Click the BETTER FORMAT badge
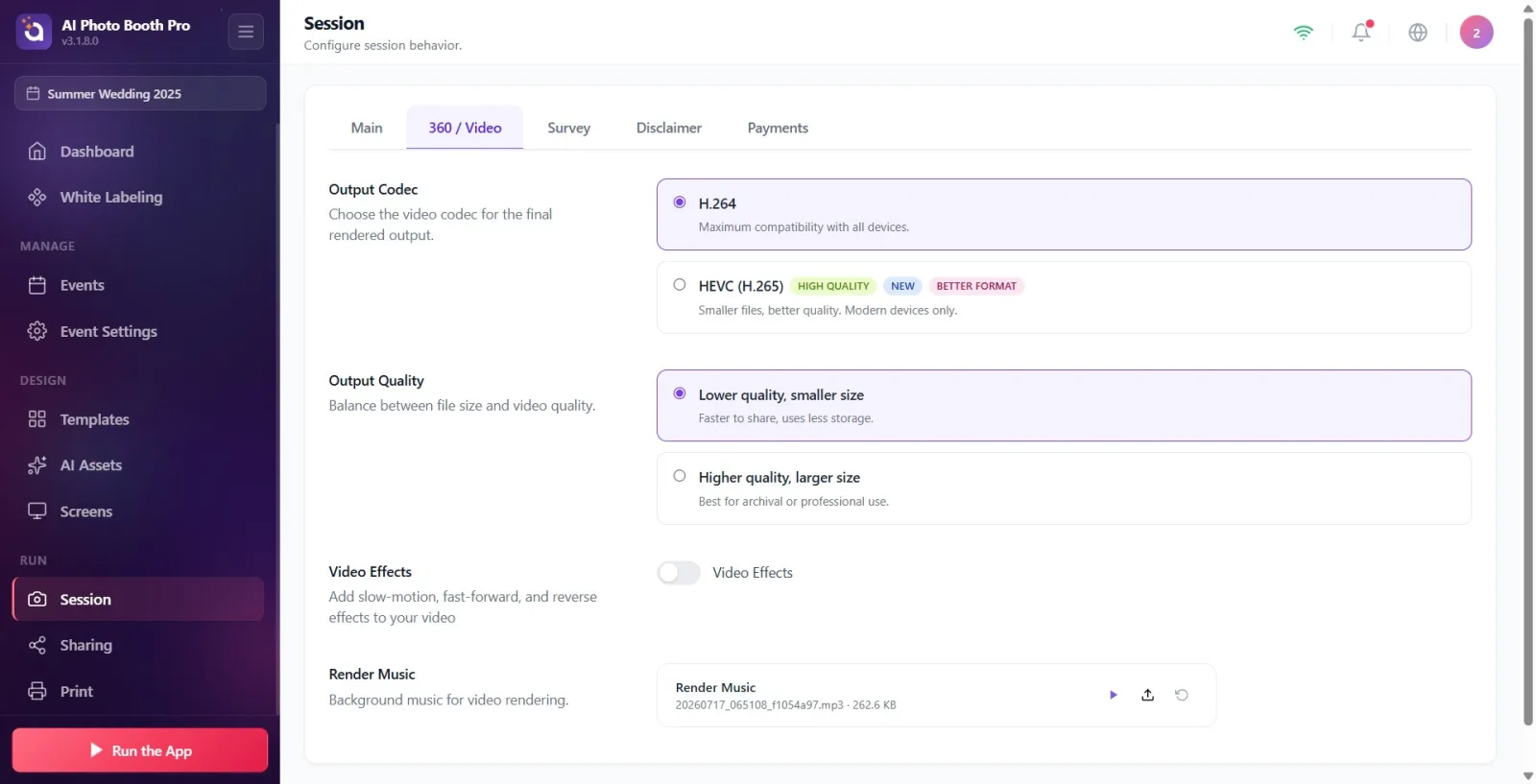This screenshot has height=784, width=1536. point(976,286)
